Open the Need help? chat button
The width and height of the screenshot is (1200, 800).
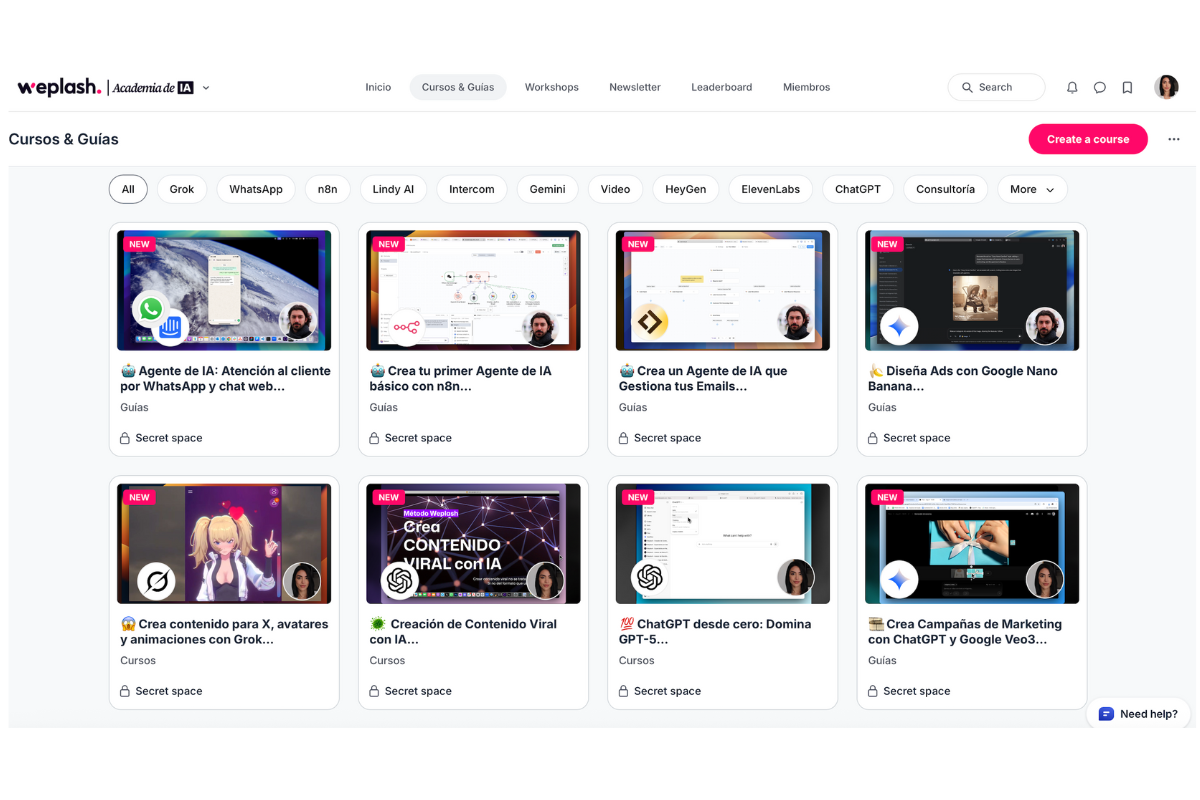(x=1138, y=714)
